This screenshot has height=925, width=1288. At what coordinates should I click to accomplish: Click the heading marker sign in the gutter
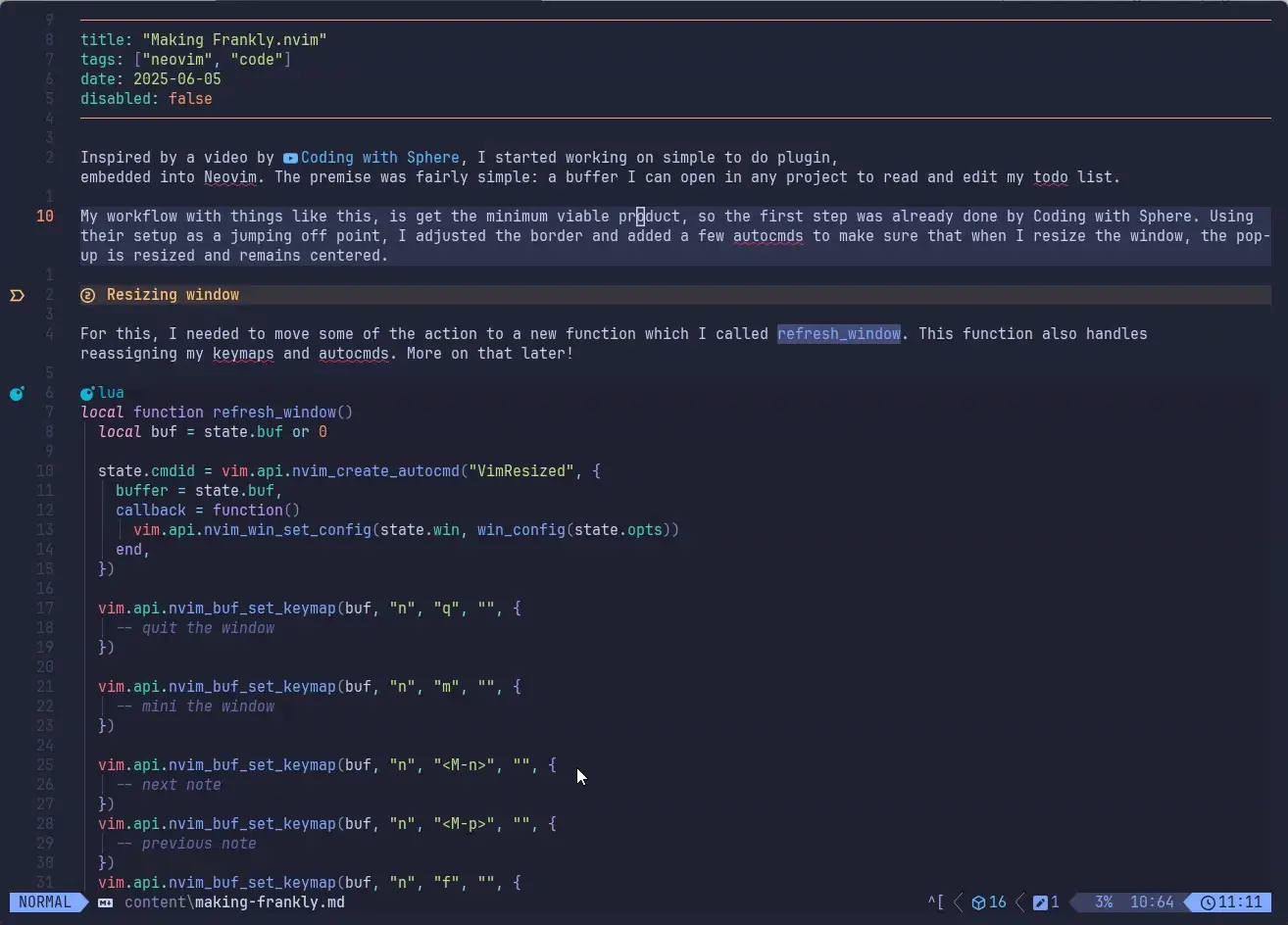click(x=17, y=295)
